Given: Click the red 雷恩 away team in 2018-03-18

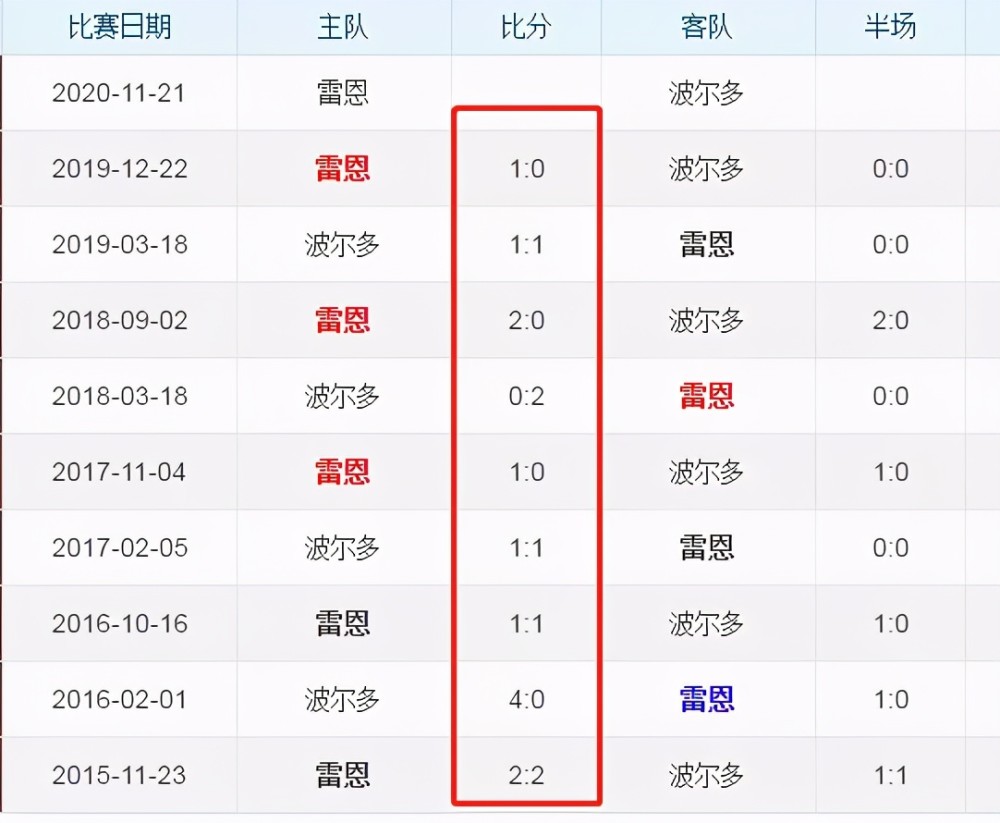Looking at the screenshot, I should (708, 396).
